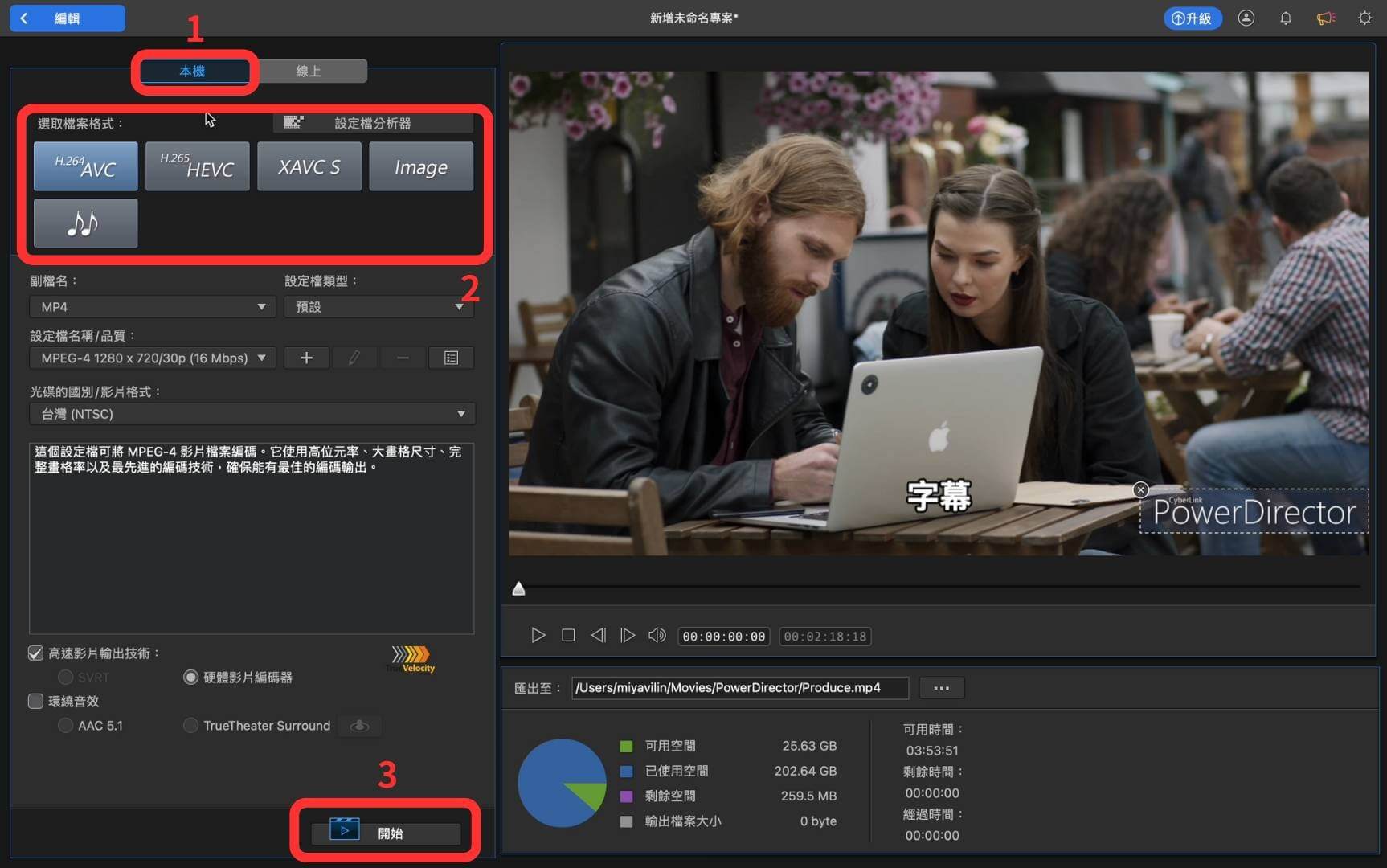This screenshot has width=1387, height=868.
Task: Toggle preview volume speaker icon
Action: (x=657, y=636)
